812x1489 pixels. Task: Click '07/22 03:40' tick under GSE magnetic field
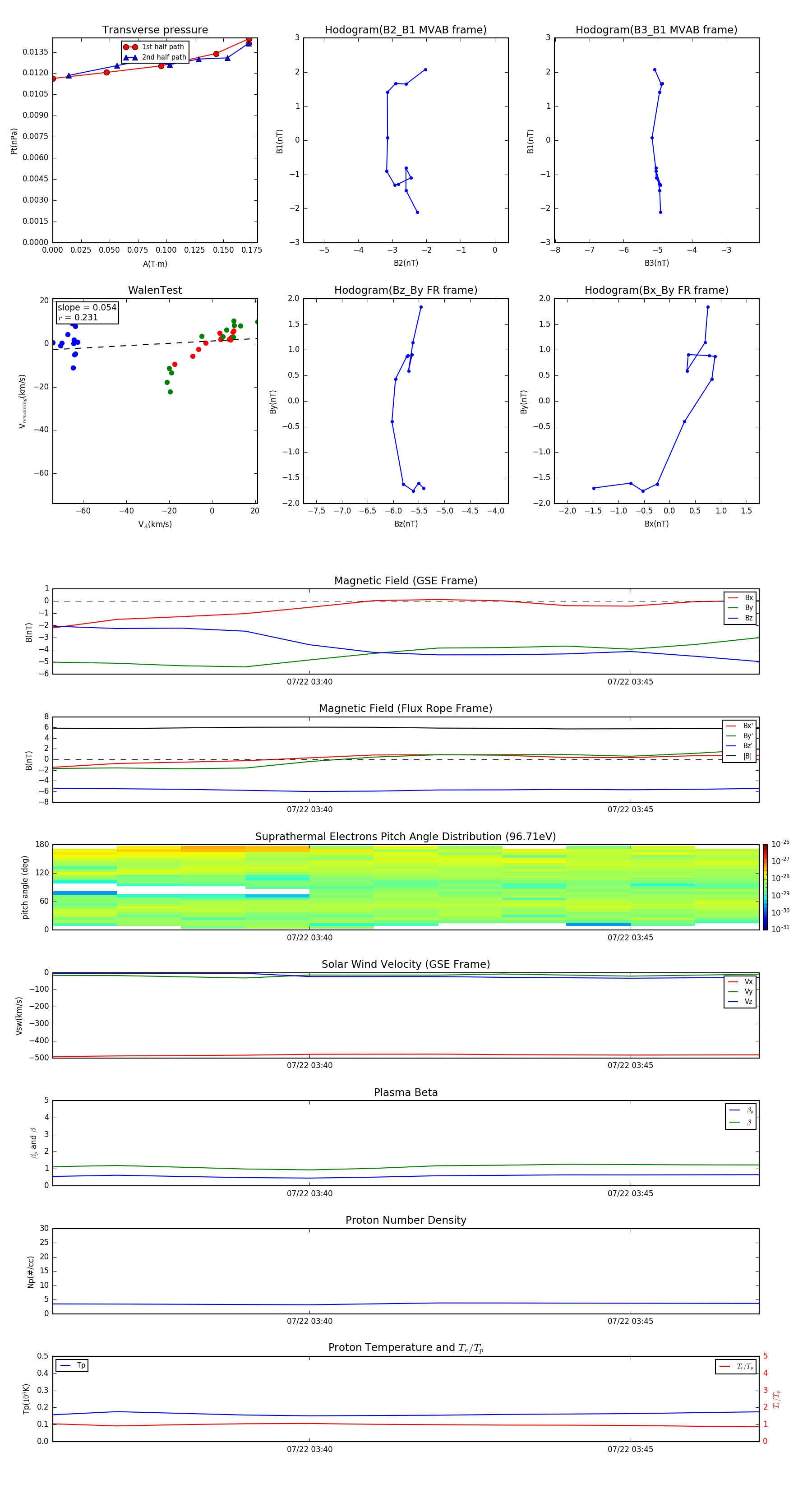[310, 682]
